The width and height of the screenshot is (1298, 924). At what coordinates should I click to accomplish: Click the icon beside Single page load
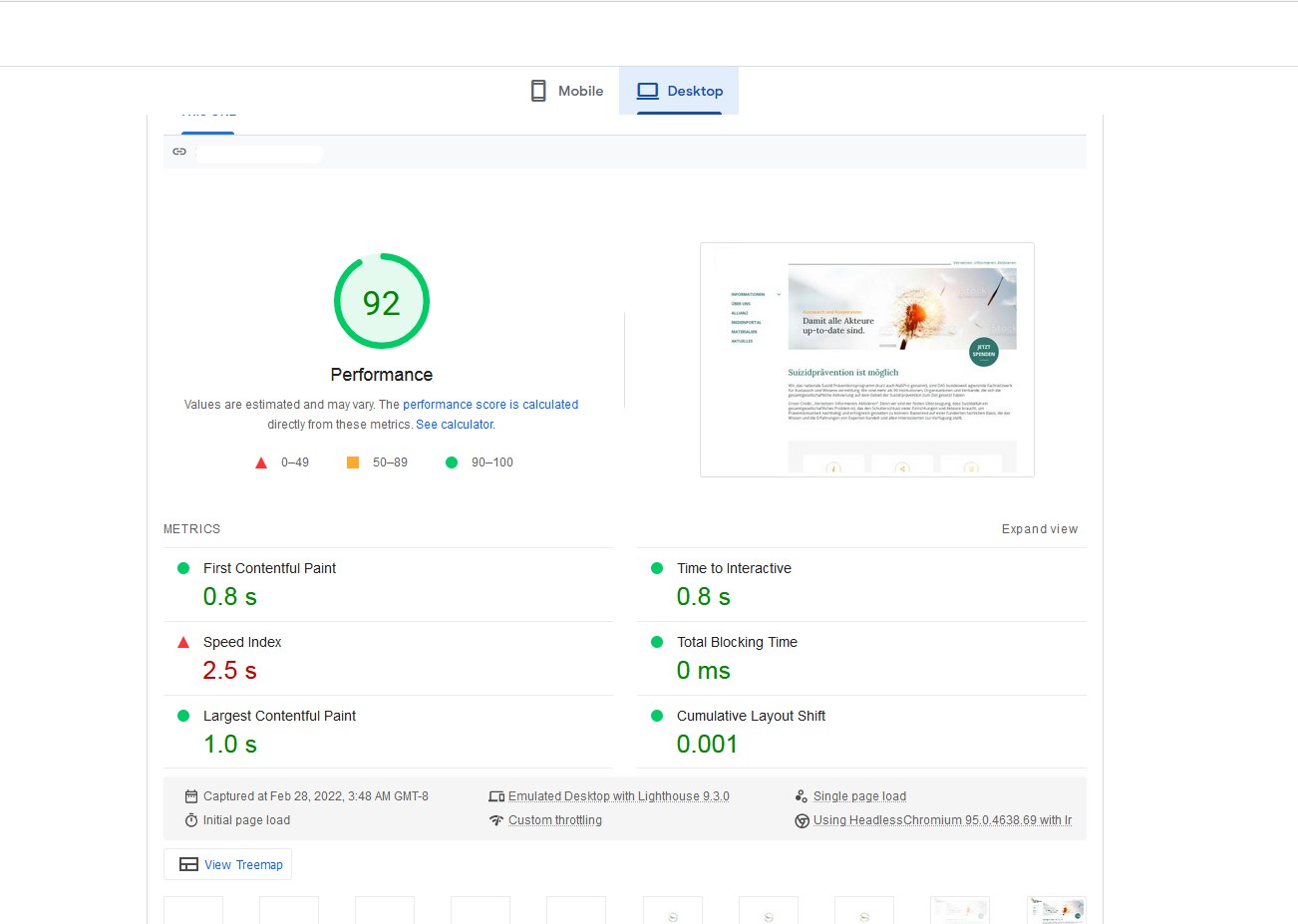[801, 796]
